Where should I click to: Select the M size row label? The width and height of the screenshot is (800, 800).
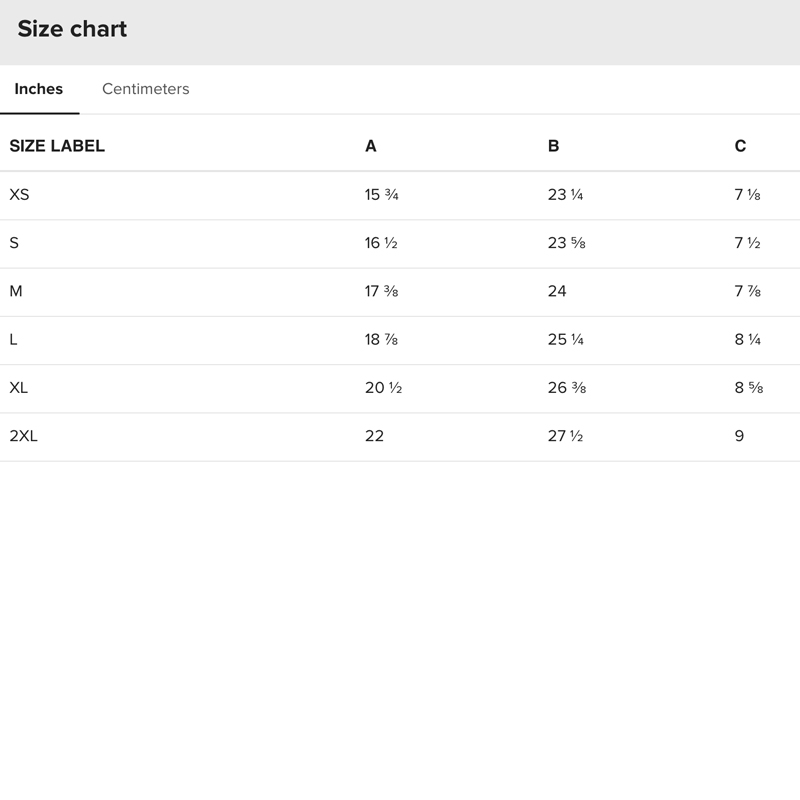[x=16, y=291]
